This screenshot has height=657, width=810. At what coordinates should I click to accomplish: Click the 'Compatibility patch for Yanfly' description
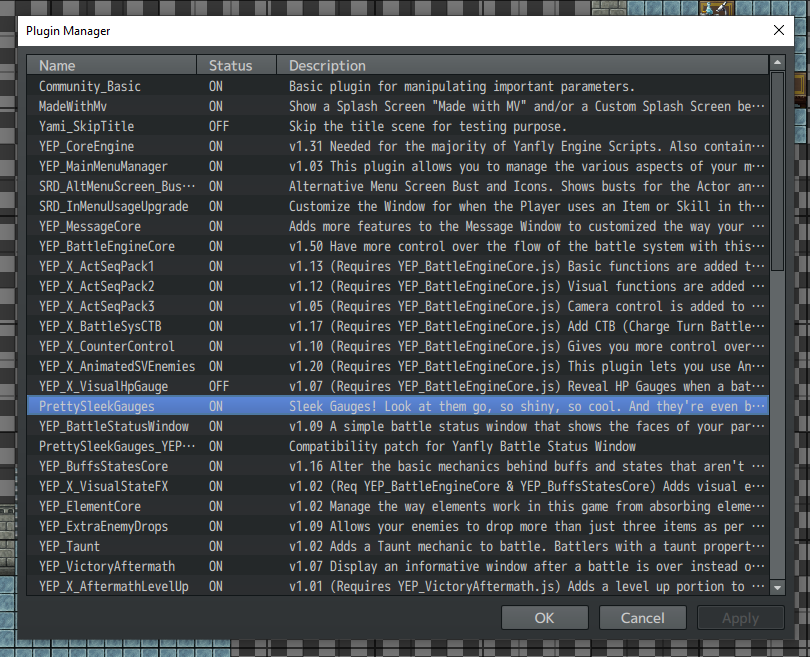[x=462, y=447]
